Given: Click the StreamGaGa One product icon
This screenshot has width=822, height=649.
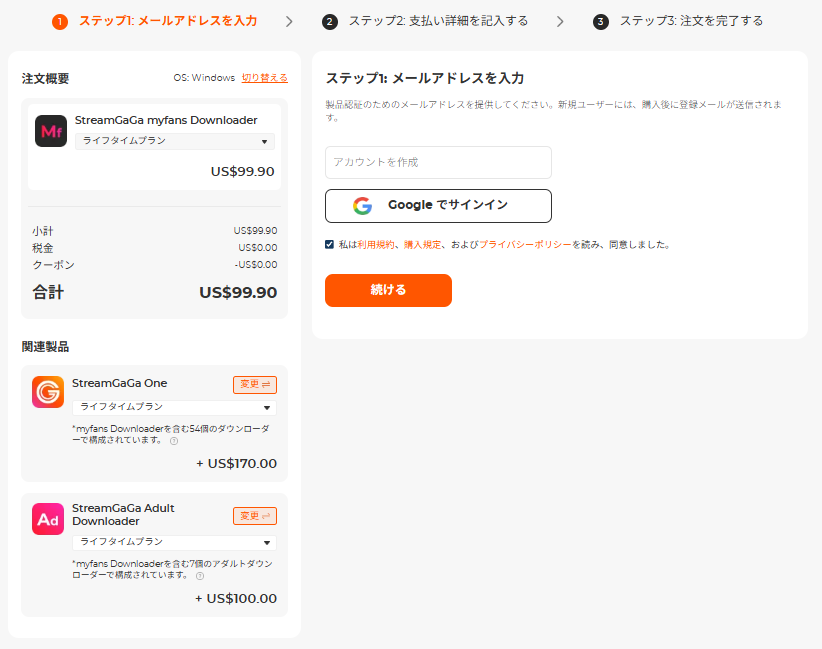Looking at the screenshot, I should coord(48,392).
